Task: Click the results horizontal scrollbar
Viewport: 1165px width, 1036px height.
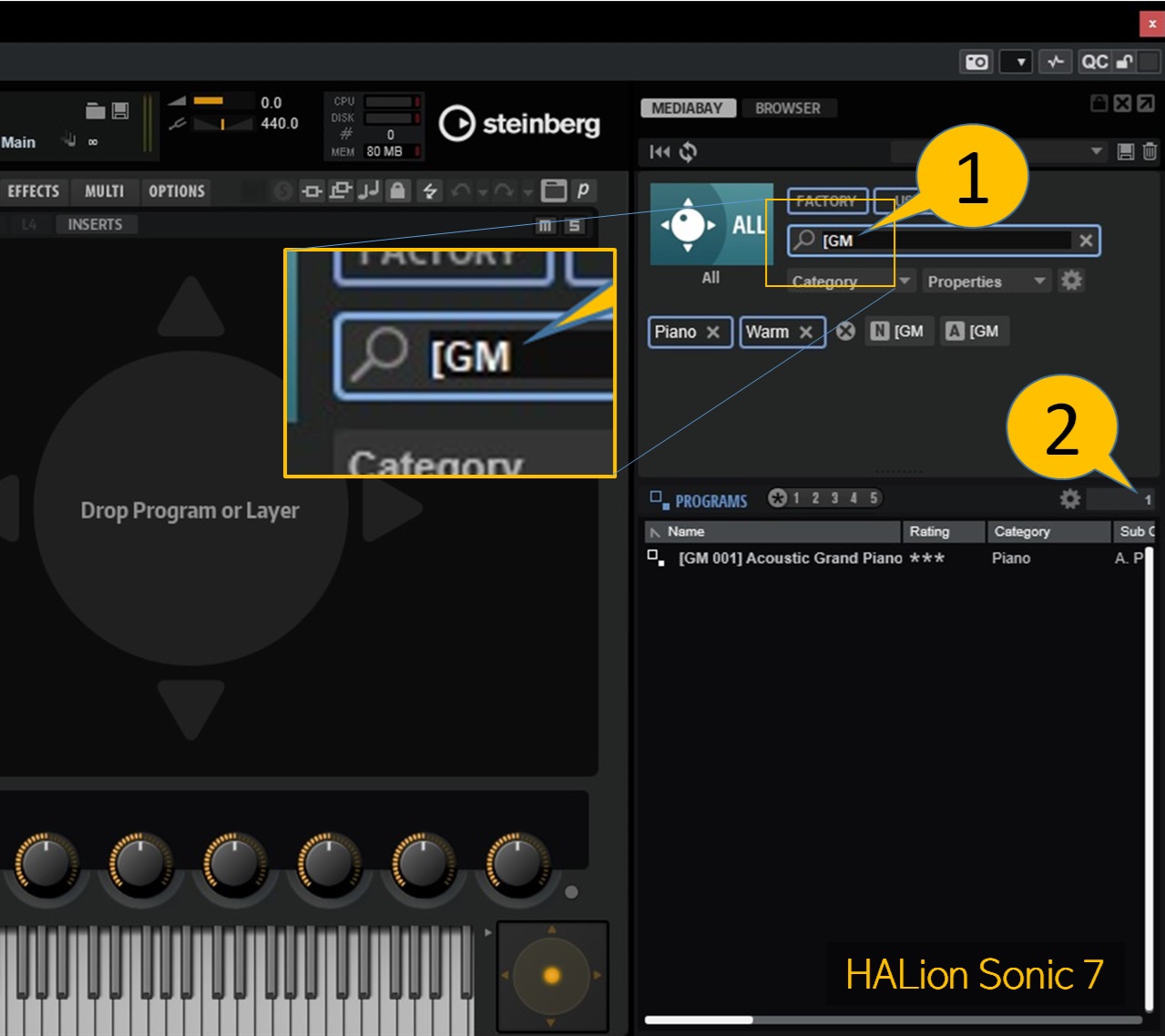Action: pos(699,1020)
